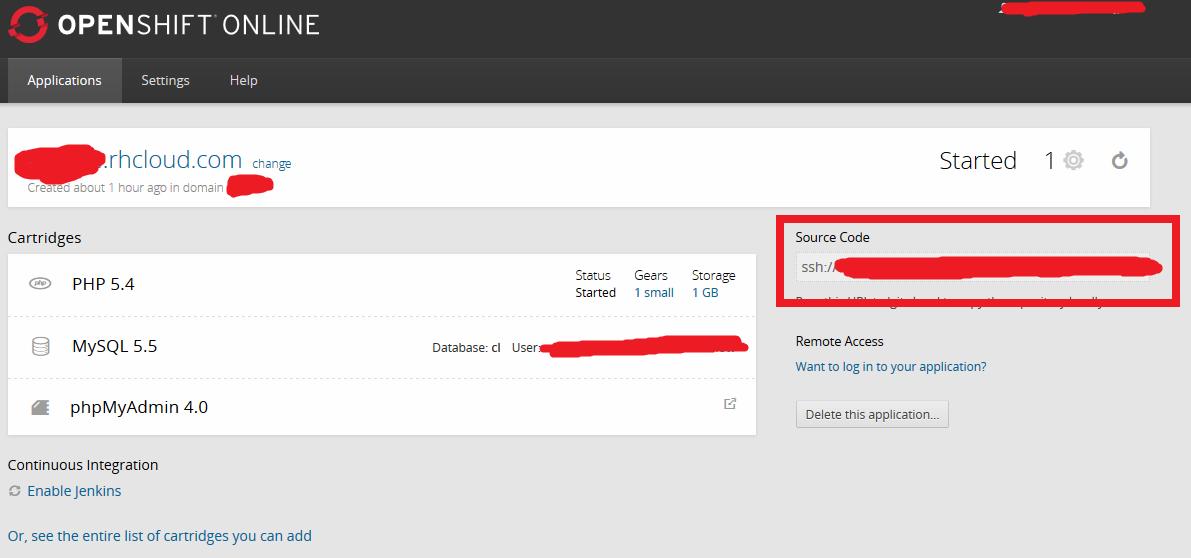Screen dimensions: 1191x558
Task: Click the 1 small gears link
Action: tap(654, 292)
